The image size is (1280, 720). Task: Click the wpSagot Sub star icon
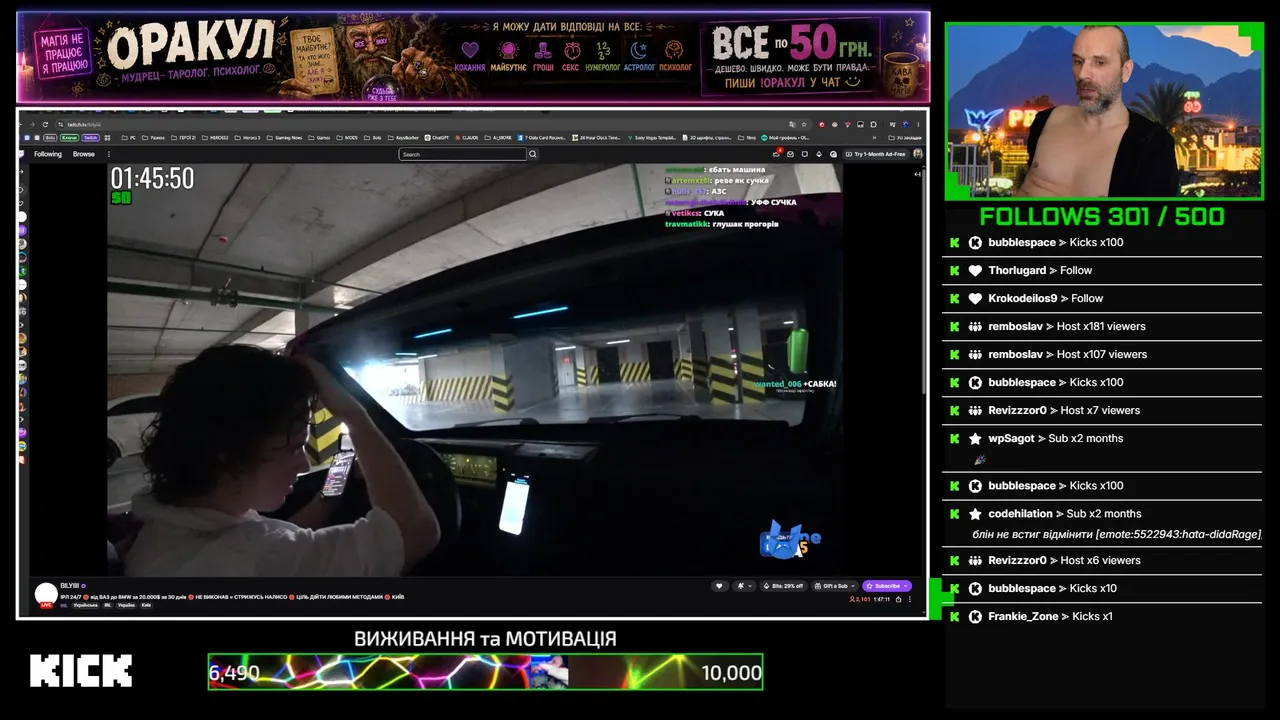click(975, 438)
